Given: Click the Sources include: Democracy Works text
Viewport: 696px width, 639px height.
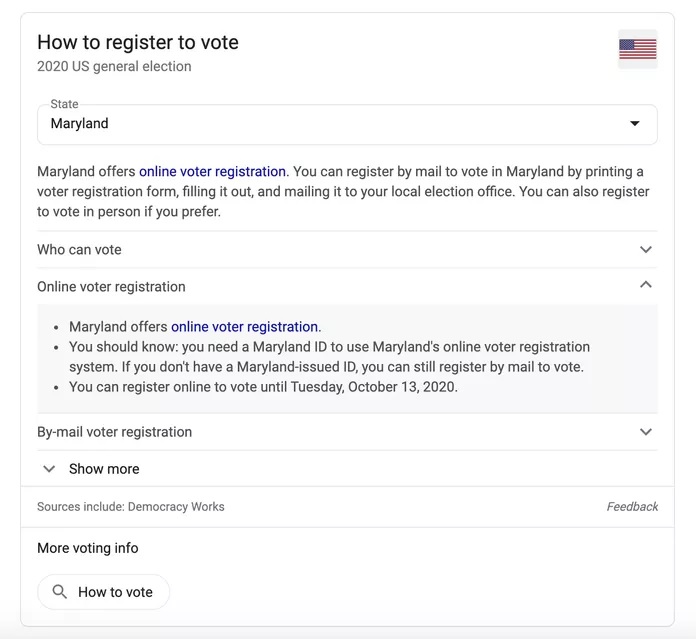Looking at the screenshot, I should pos(130,507).
